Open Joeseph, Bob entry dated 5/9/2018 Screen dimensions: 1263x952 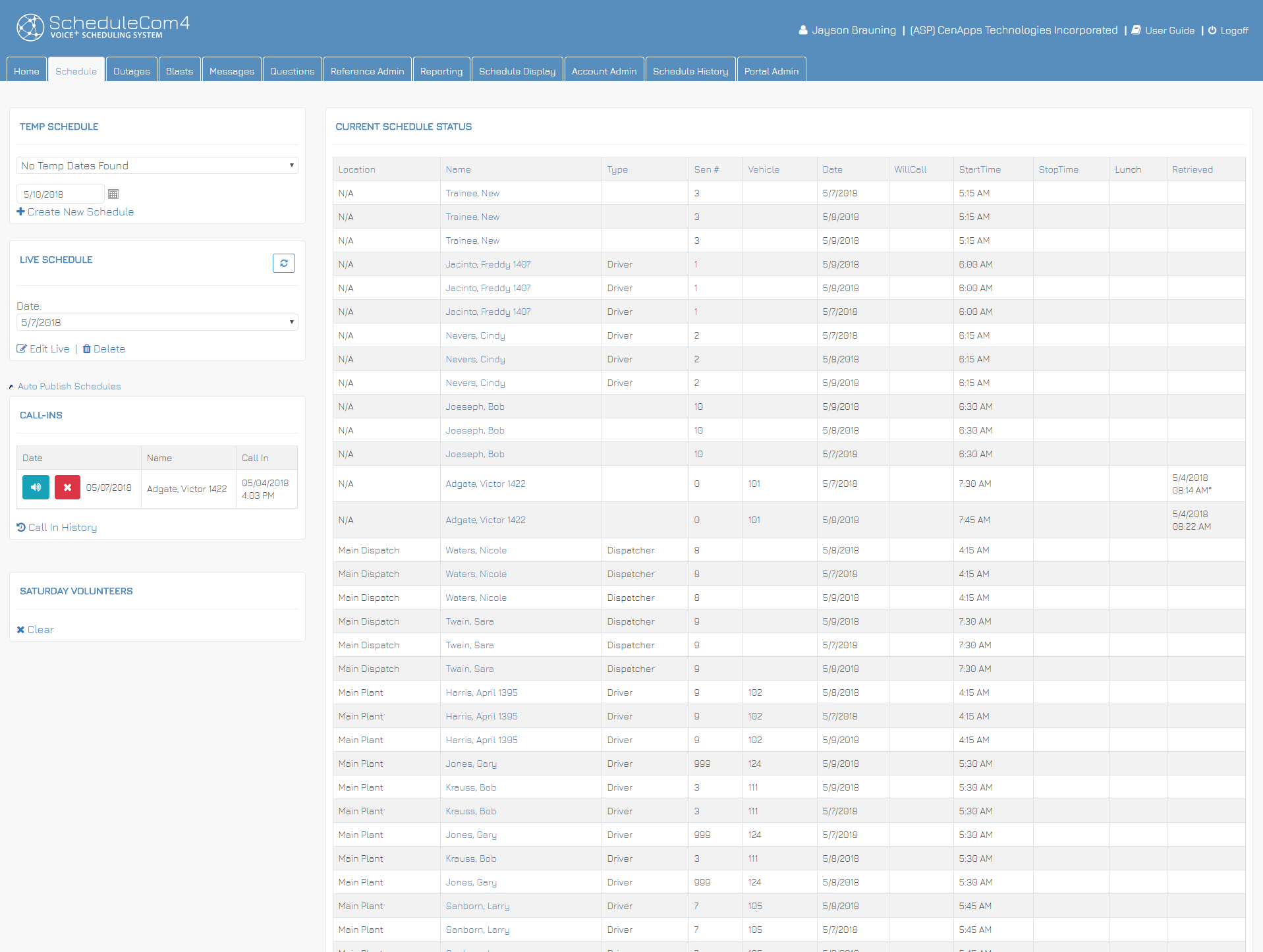tap(475, 406)
